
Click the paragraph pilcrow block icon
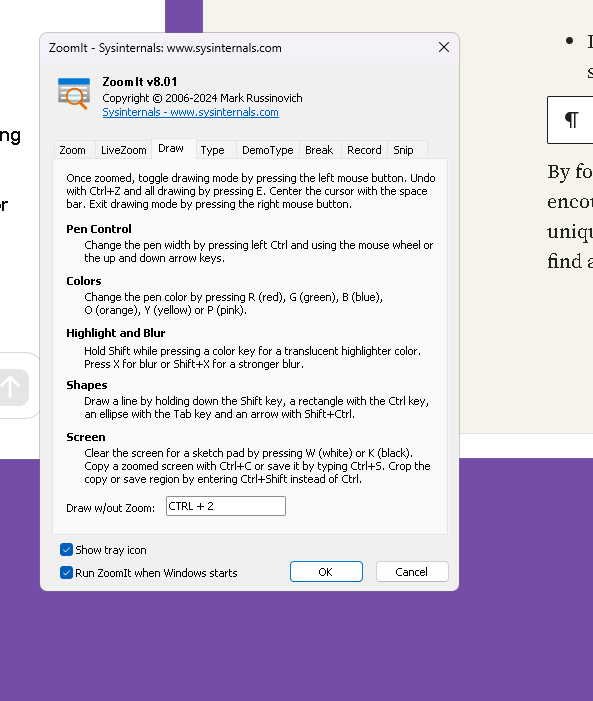tap(572, 120)
